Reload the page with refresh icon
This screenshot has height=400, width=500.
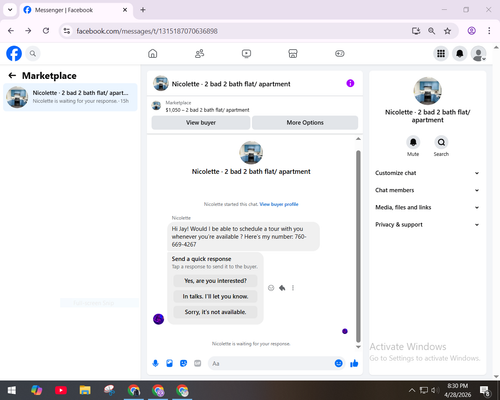[x=46, y=31]
